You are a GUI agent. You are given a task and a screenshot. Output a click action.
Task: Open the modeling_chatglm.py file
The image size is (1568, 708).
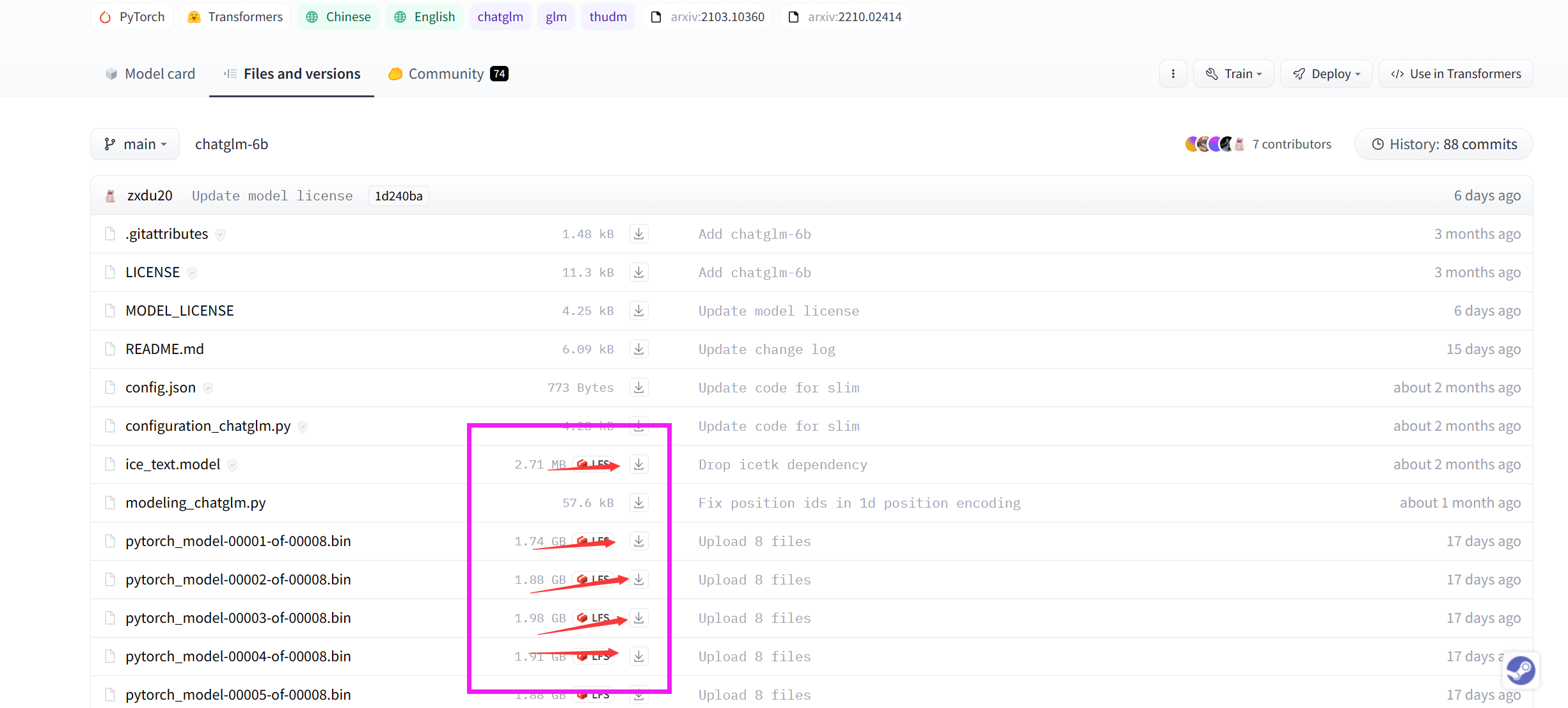click(196, 503)
